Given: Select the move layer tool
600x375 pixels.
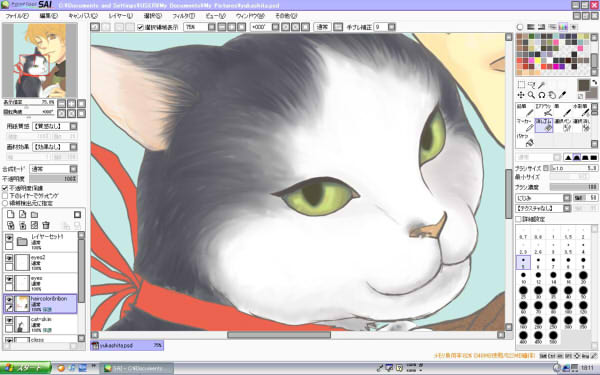Looking at the screenshot, I should pyautogui.click(x=521, y=95).
